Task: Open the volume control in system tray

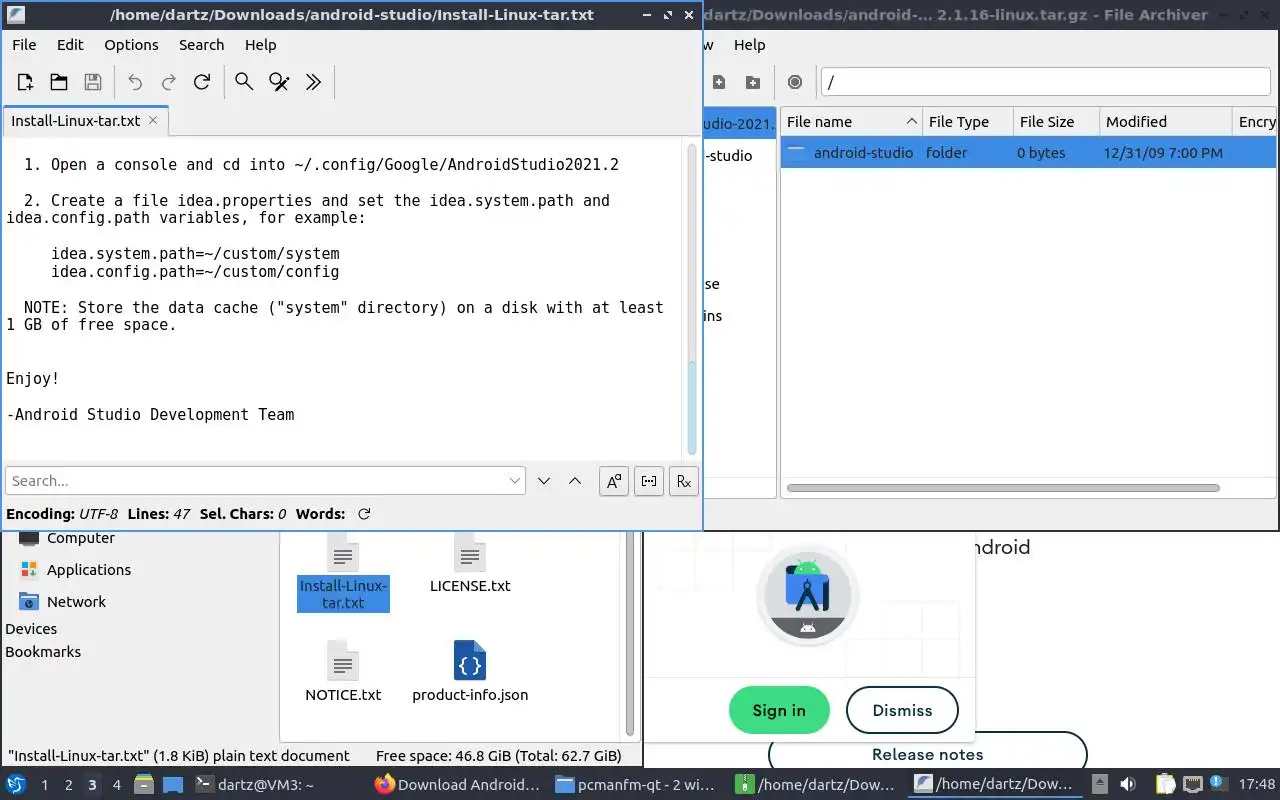Action: (x=1127, y=785)
